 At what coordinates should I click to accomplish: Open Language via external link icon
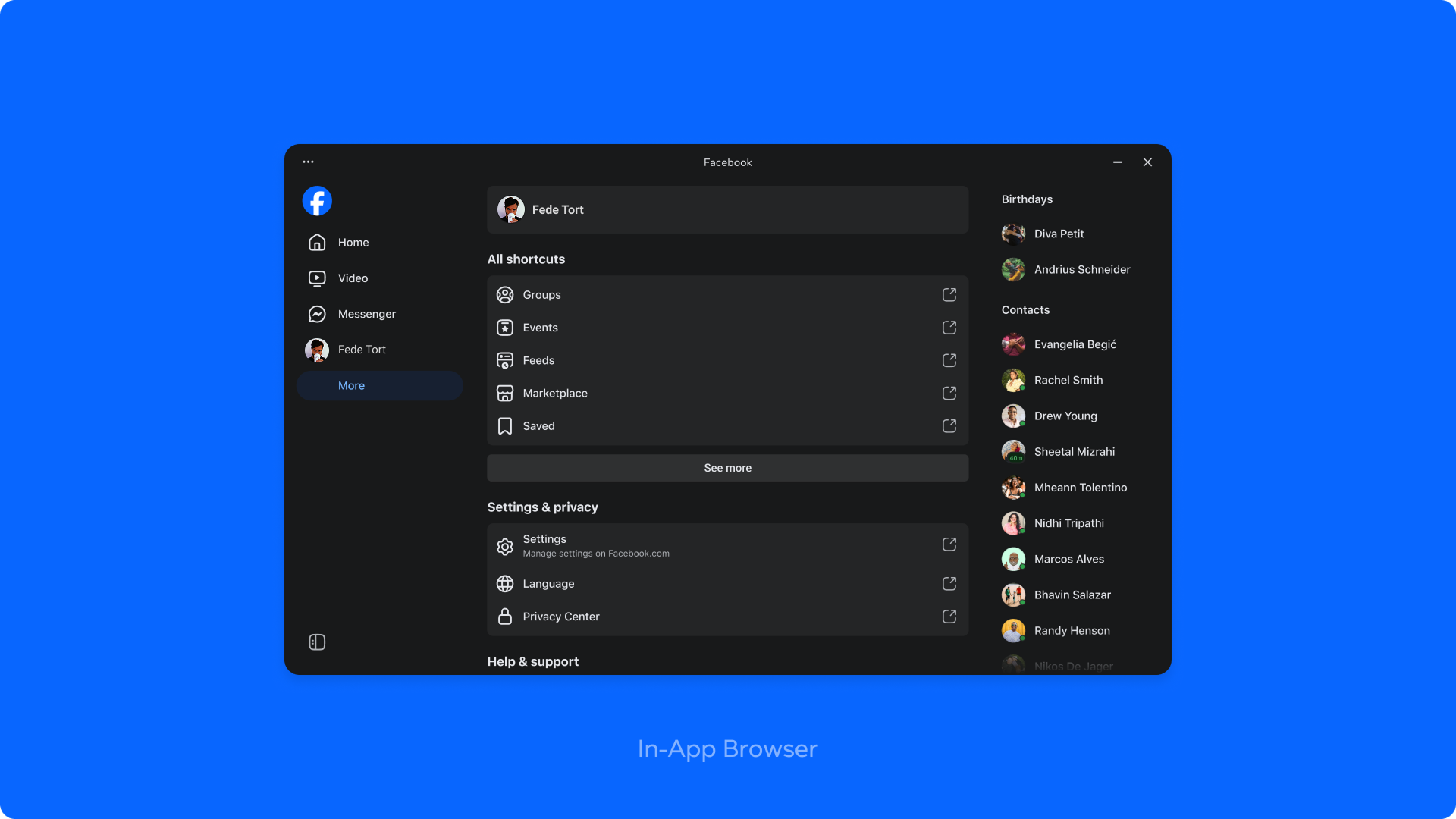pos(949,583)
